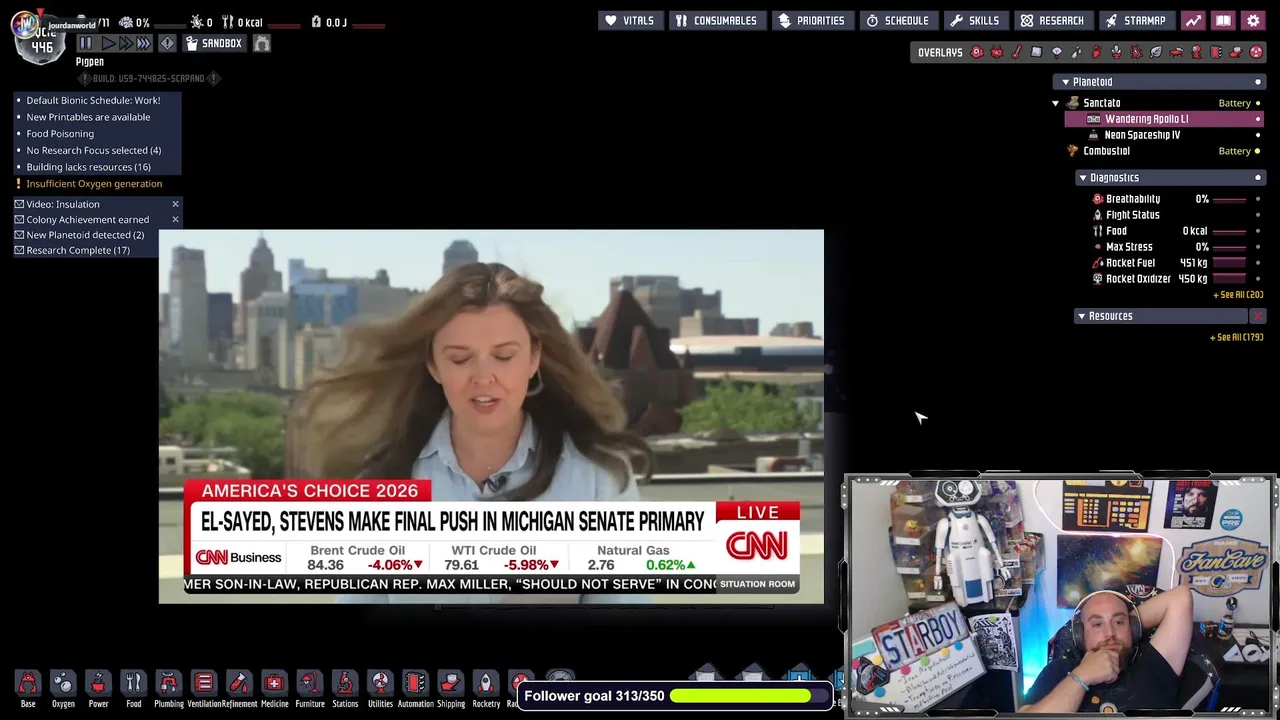Open the Skills menu
This screenshot has width=1280, height=720.
click(x=975, y=20)
